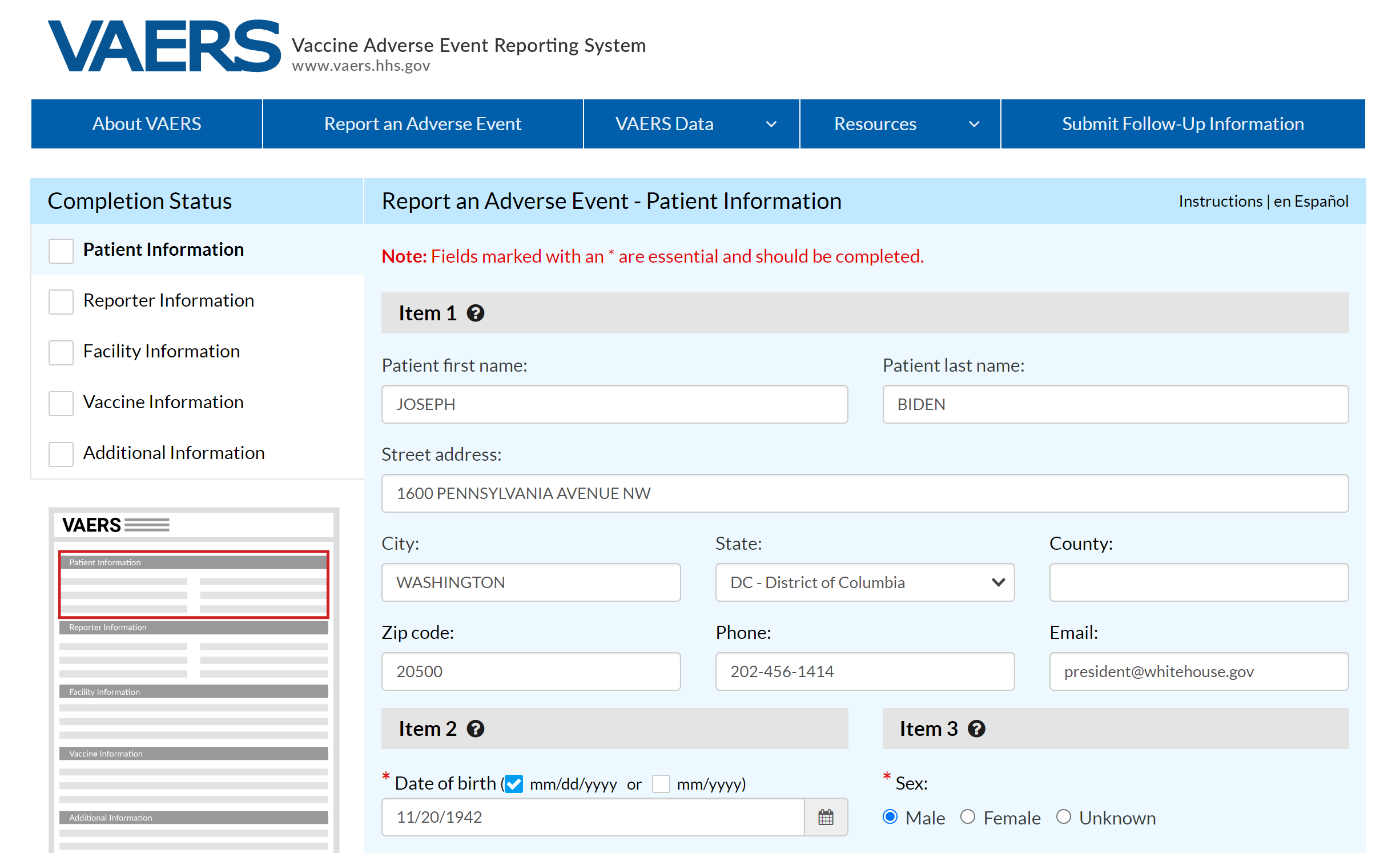This screenshot has width=1400, height=853.
Task: Select the Female sex radio button
Action: click(x=968, y=817)
